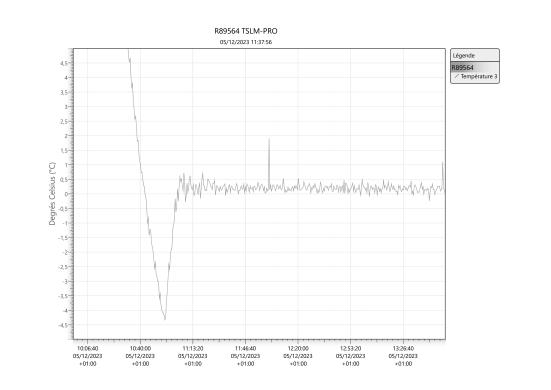The image size is (551, 390).
Task: Click the 13:26:40 time axis label
Action: [x=403, y=349]
